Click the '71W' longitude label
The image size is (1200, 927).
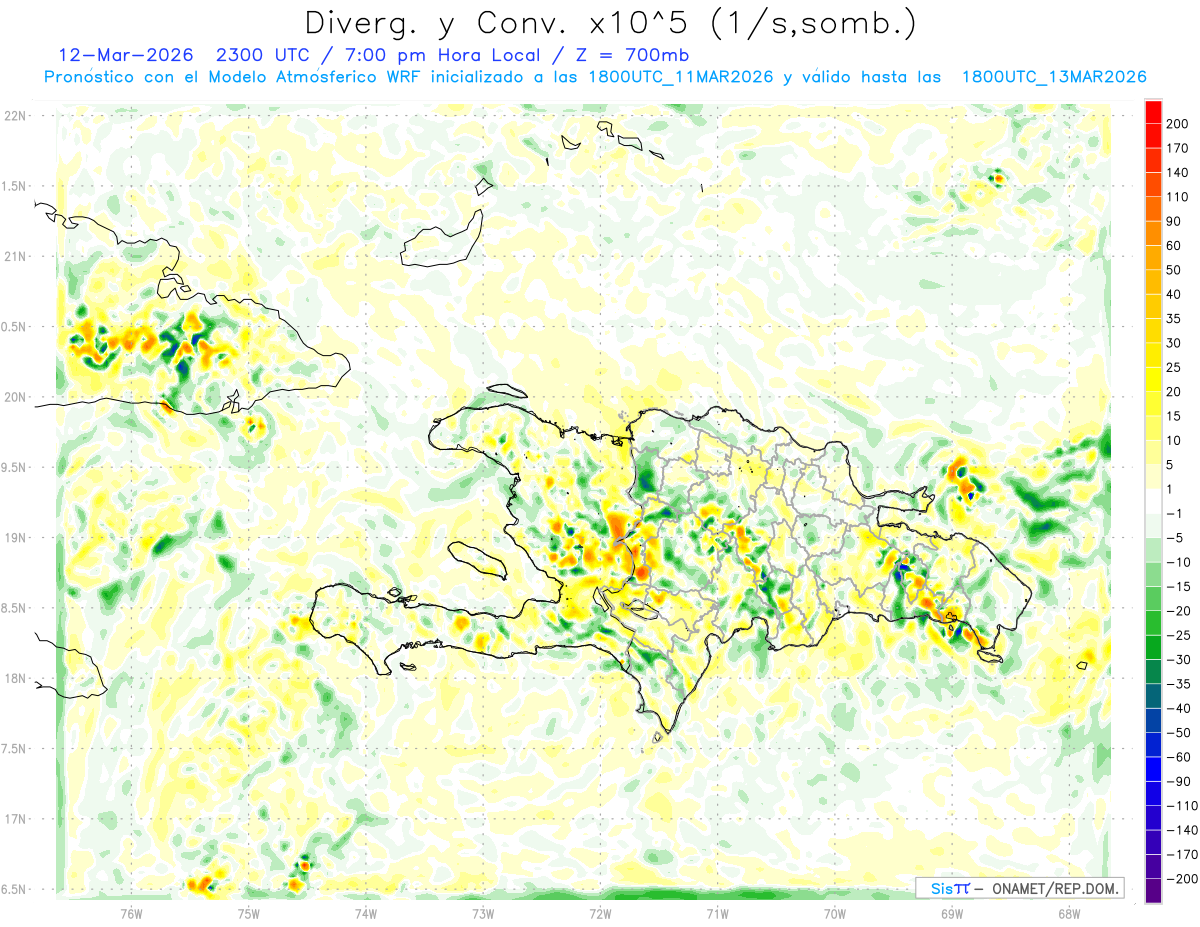click(717, 915)
